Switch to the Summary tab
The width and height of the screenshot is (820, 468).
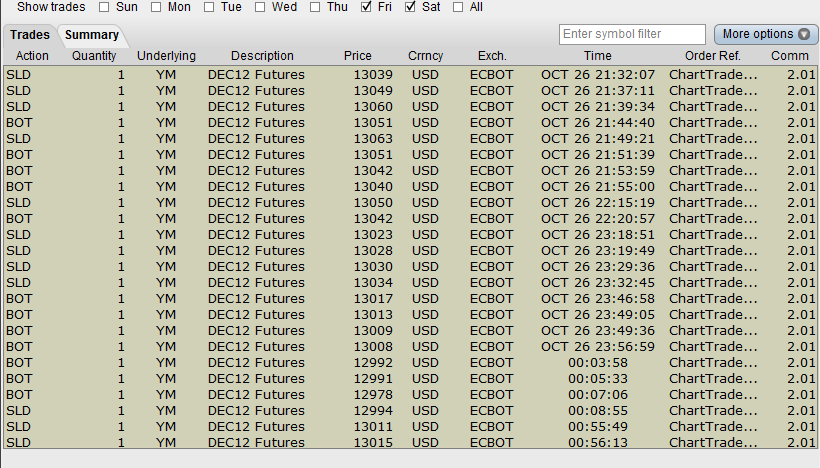92,35
